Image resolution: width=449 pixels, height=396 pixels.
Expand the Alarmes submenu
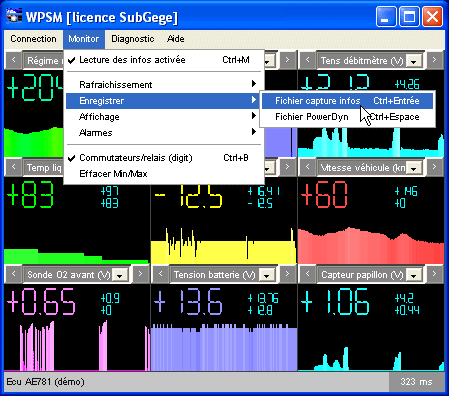tap(164, 133)
